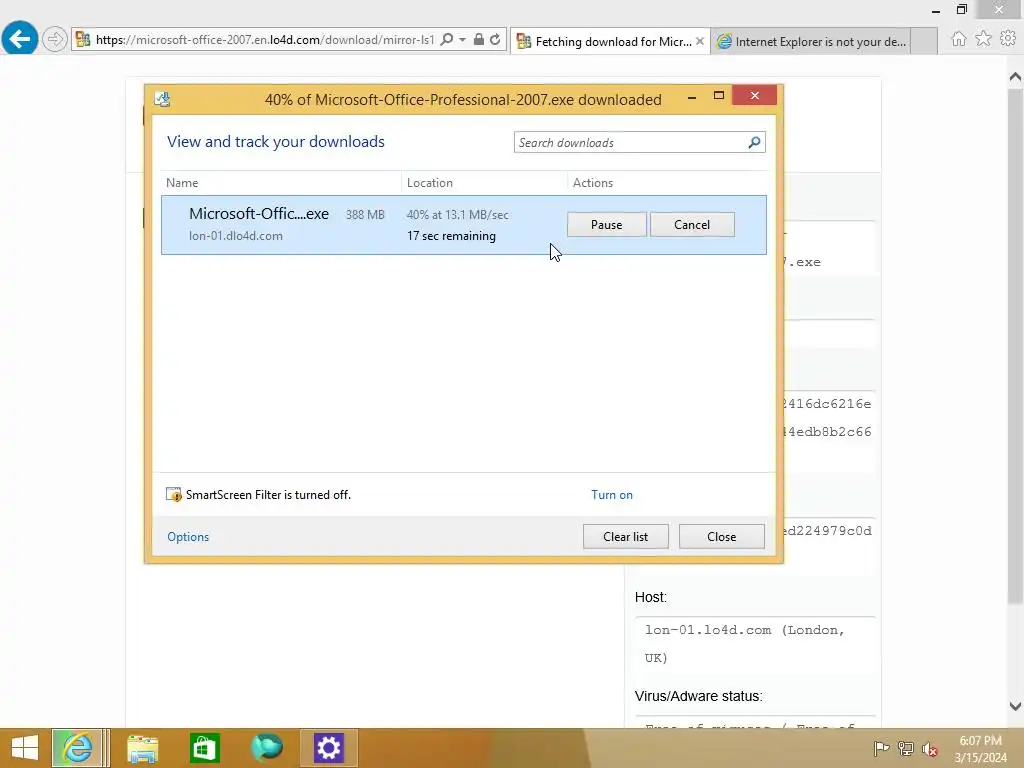The image size is (1024, 768).
Task: Refresh the page with the reload icon
Action: (x=496, y=40)
